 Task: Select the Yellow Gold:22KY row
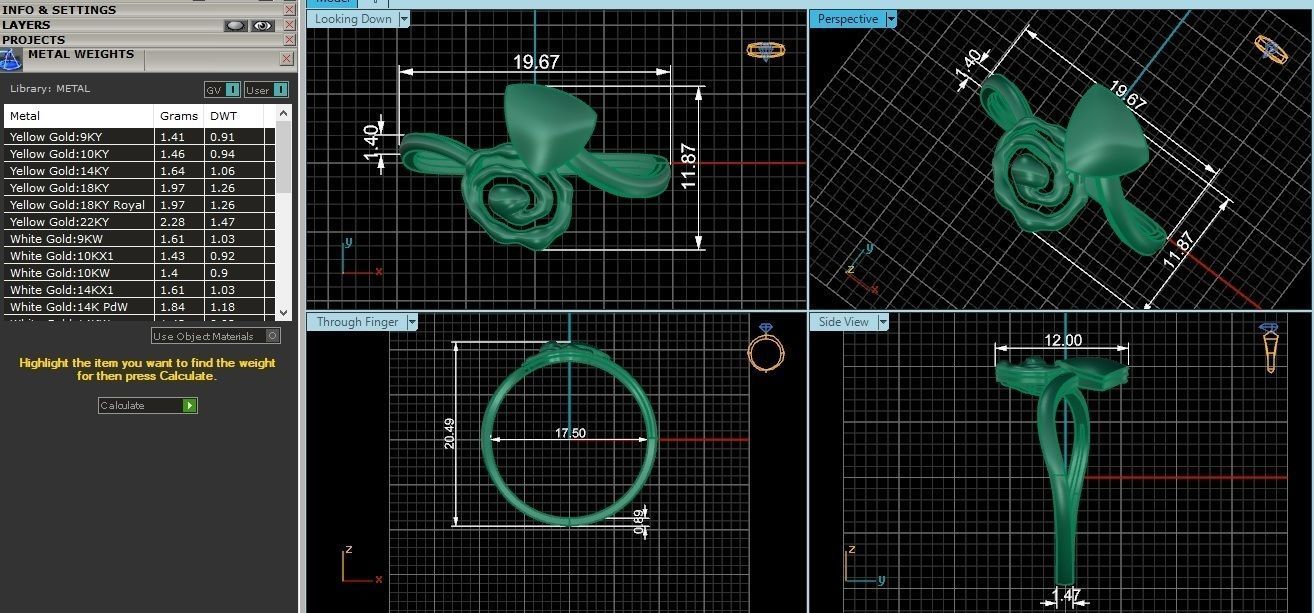coord(139,222)
